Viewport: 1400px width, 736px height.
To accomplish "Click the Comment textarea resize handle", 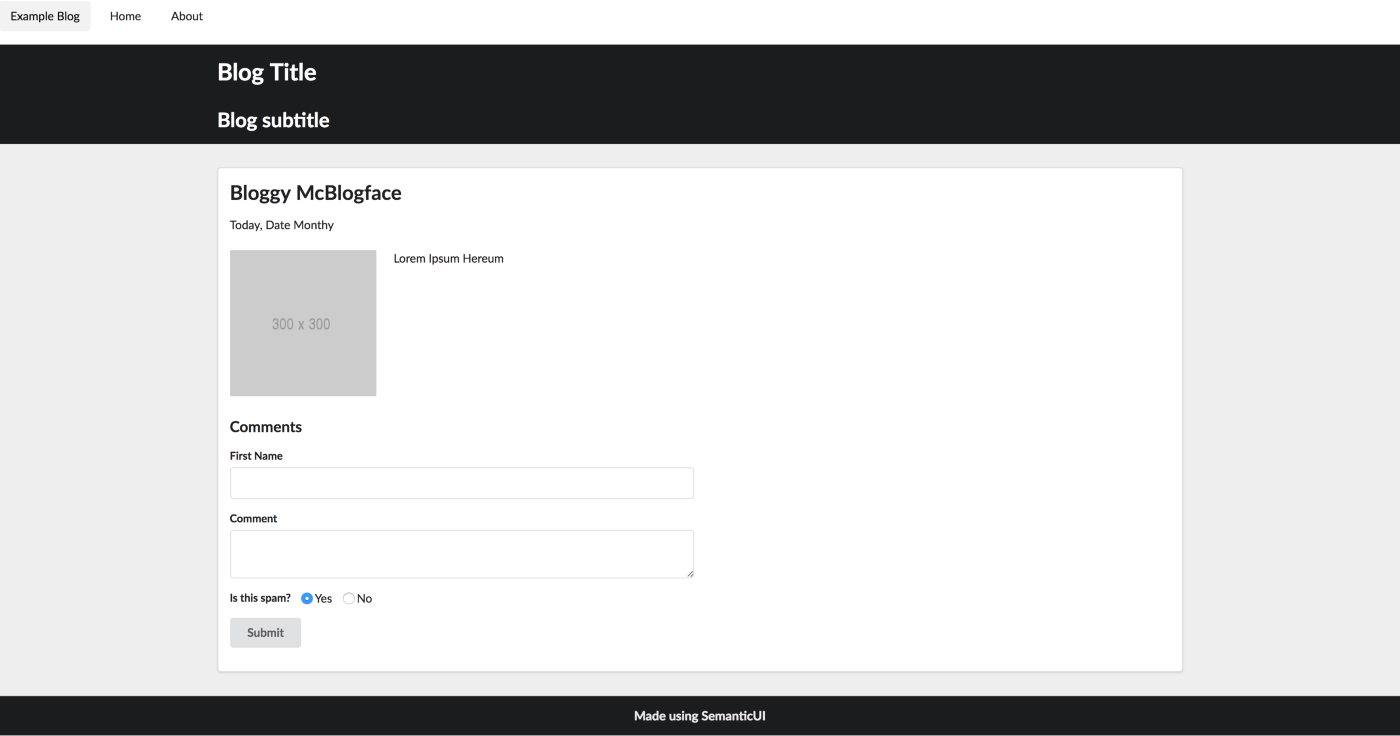I will click(x=689, y=573).
